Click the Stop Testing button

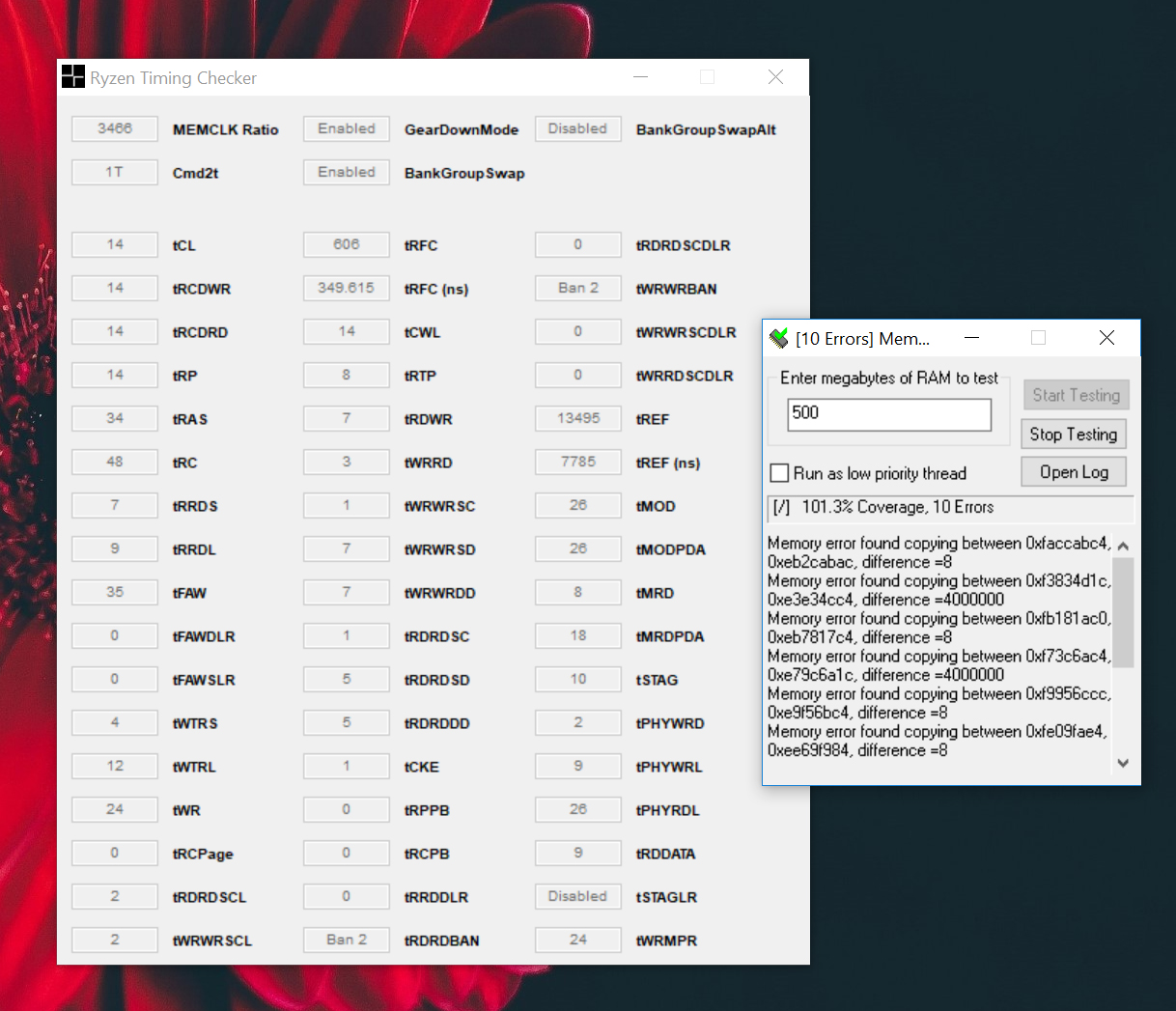pyautogui.click(x=1074, y=435)
